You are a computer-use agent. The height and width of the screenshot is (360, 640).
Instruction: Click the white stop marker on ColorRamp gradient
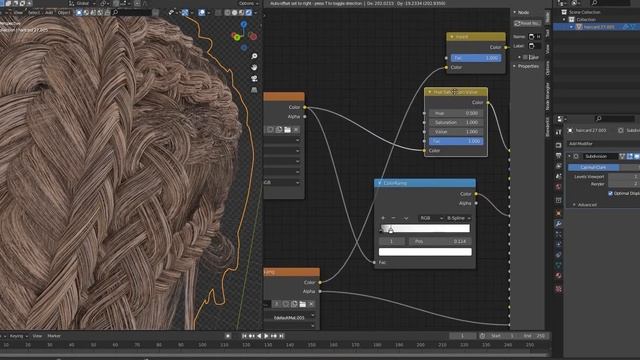pyautogui.click(x=391, y=231)
